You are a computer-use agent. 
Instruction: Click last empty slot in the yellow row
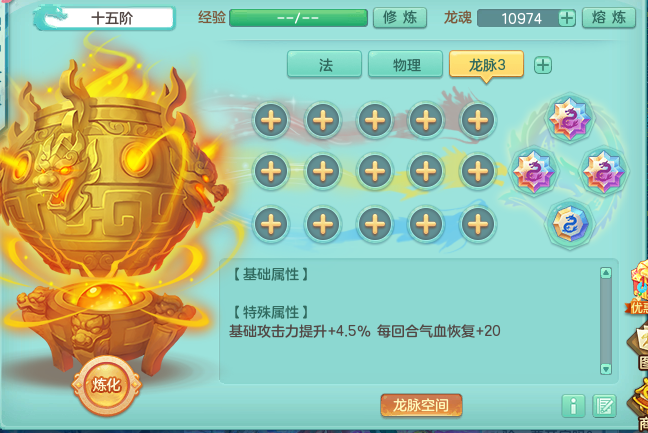[x=478, y=171]
